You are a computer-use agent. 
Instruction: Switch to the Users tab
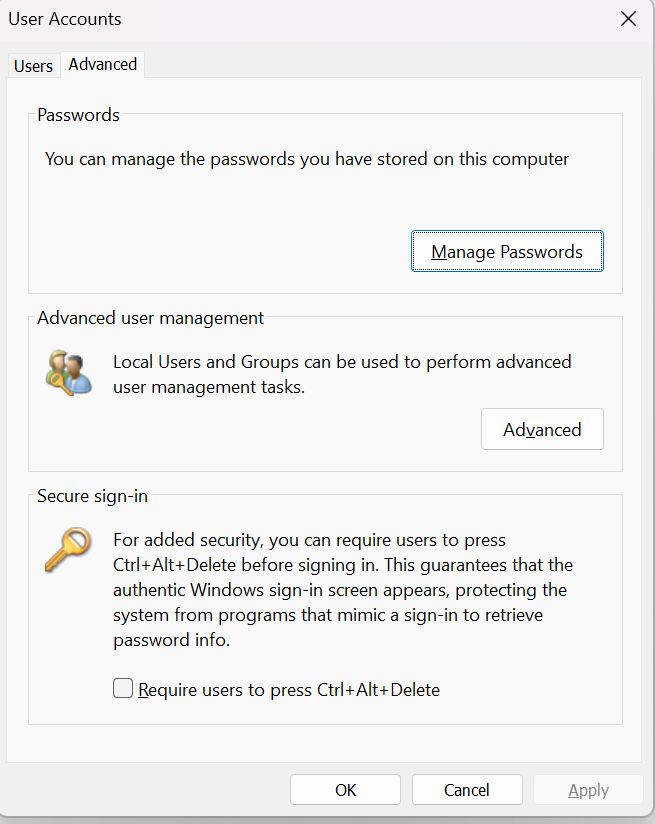tap(34, 66)
